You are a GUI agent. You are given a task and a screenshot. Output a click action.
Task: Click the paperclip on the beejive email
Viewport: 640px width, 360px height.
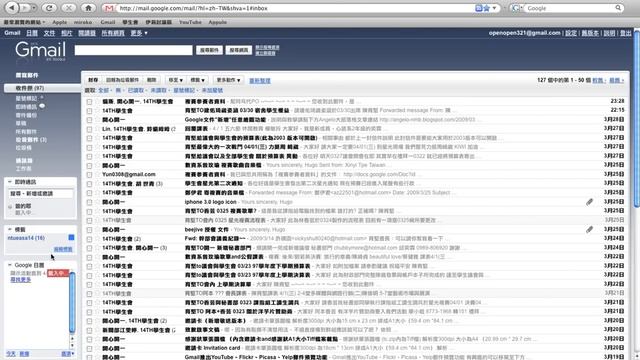589,229
